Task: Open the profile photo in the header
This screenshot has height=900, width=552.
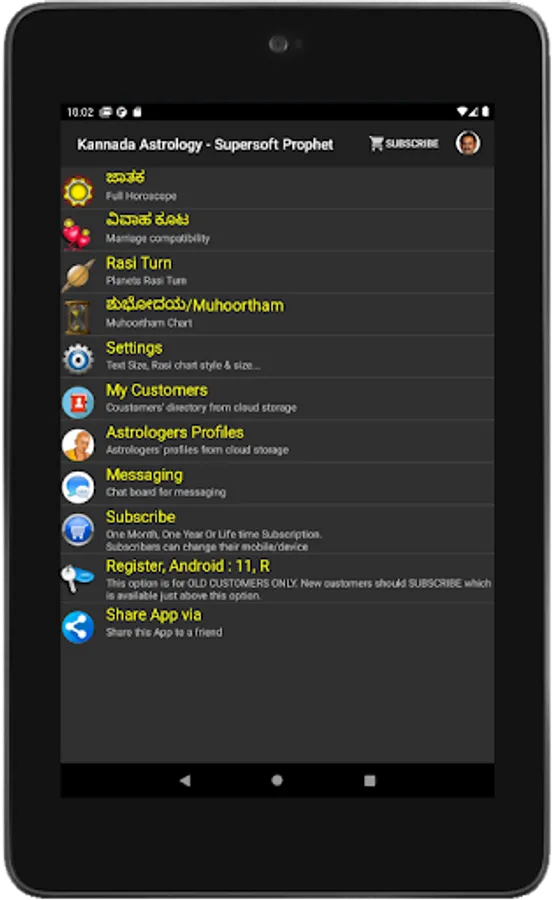Action: 468,143
